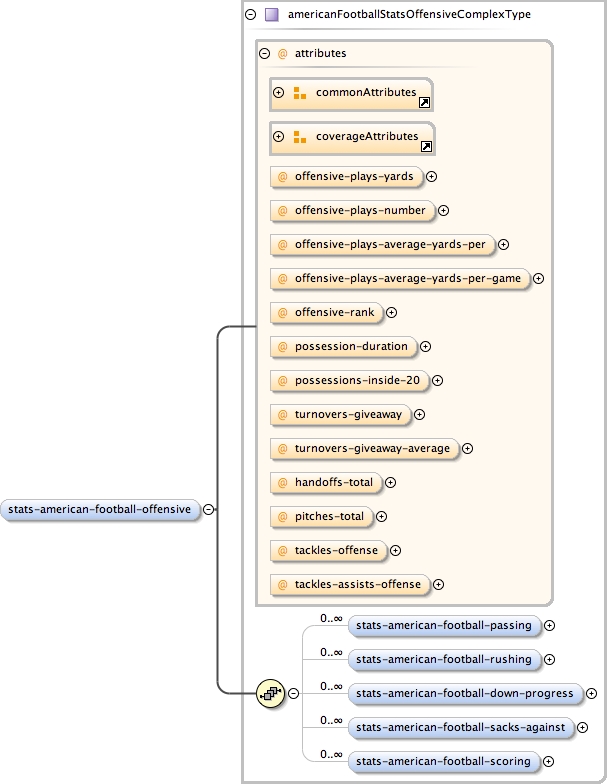
Task: Expand the coverageAttributes group
Action: click(279, 137)
